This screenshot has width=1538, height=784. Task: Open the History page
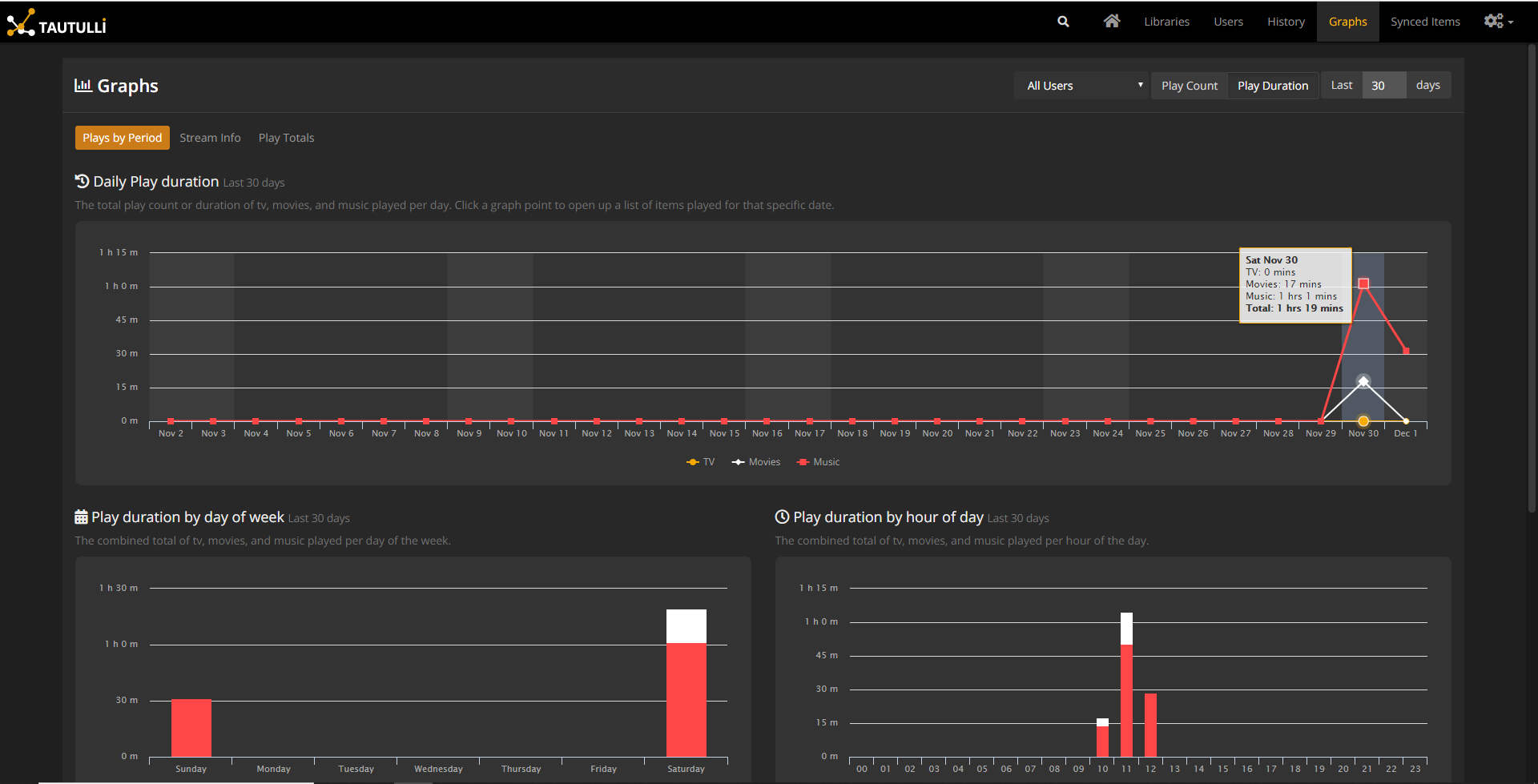1286,22
